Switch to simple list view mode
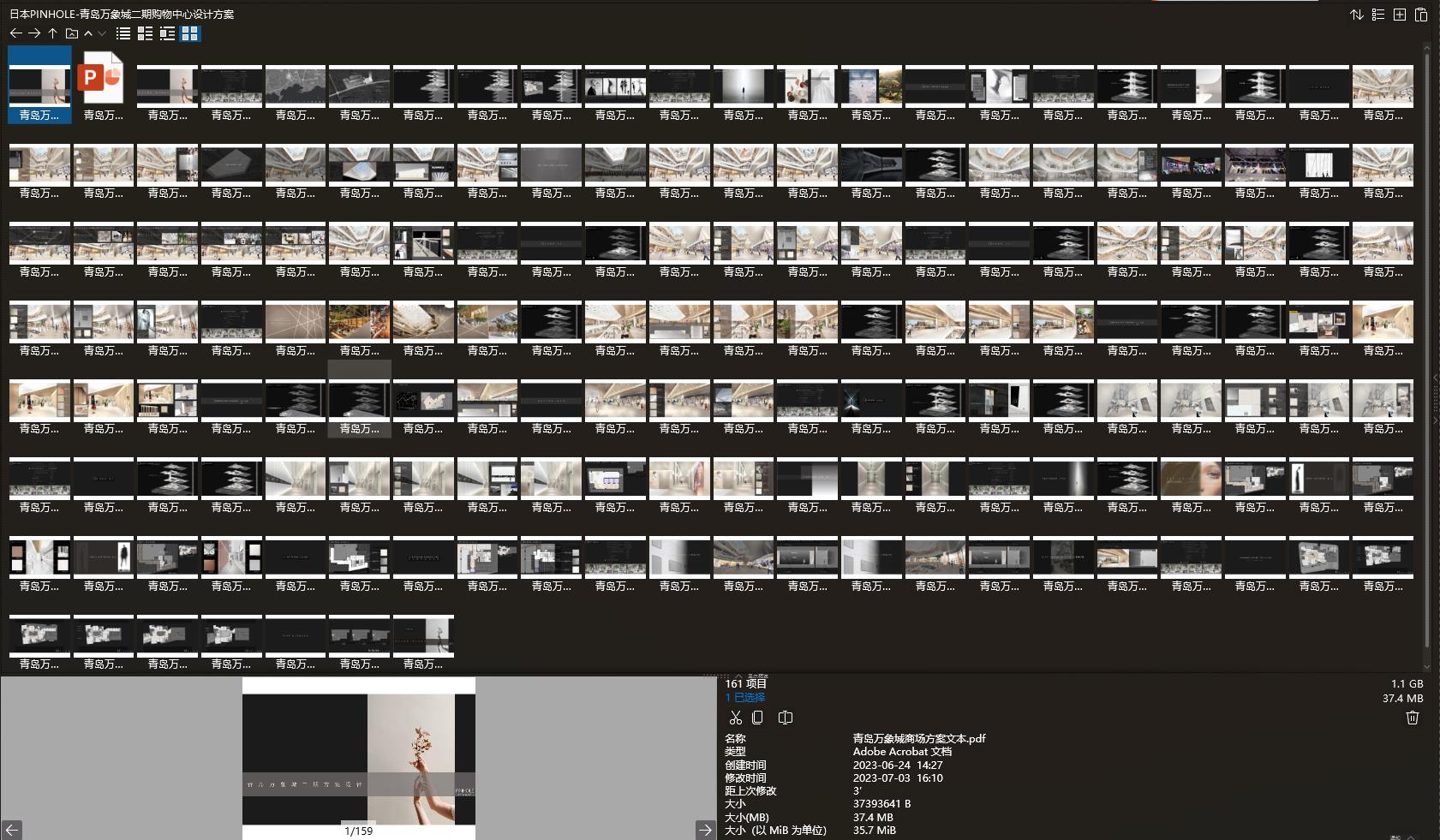This screenshot has height=840, width=1440. click(123, 33)
